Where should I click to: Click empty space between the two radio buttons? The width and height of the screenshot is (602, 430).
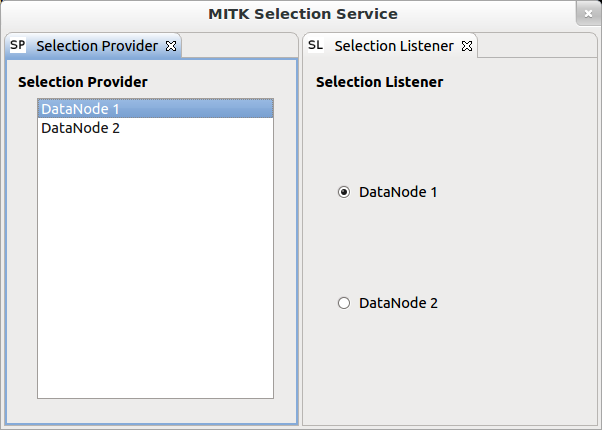click(x=388, y=248)
